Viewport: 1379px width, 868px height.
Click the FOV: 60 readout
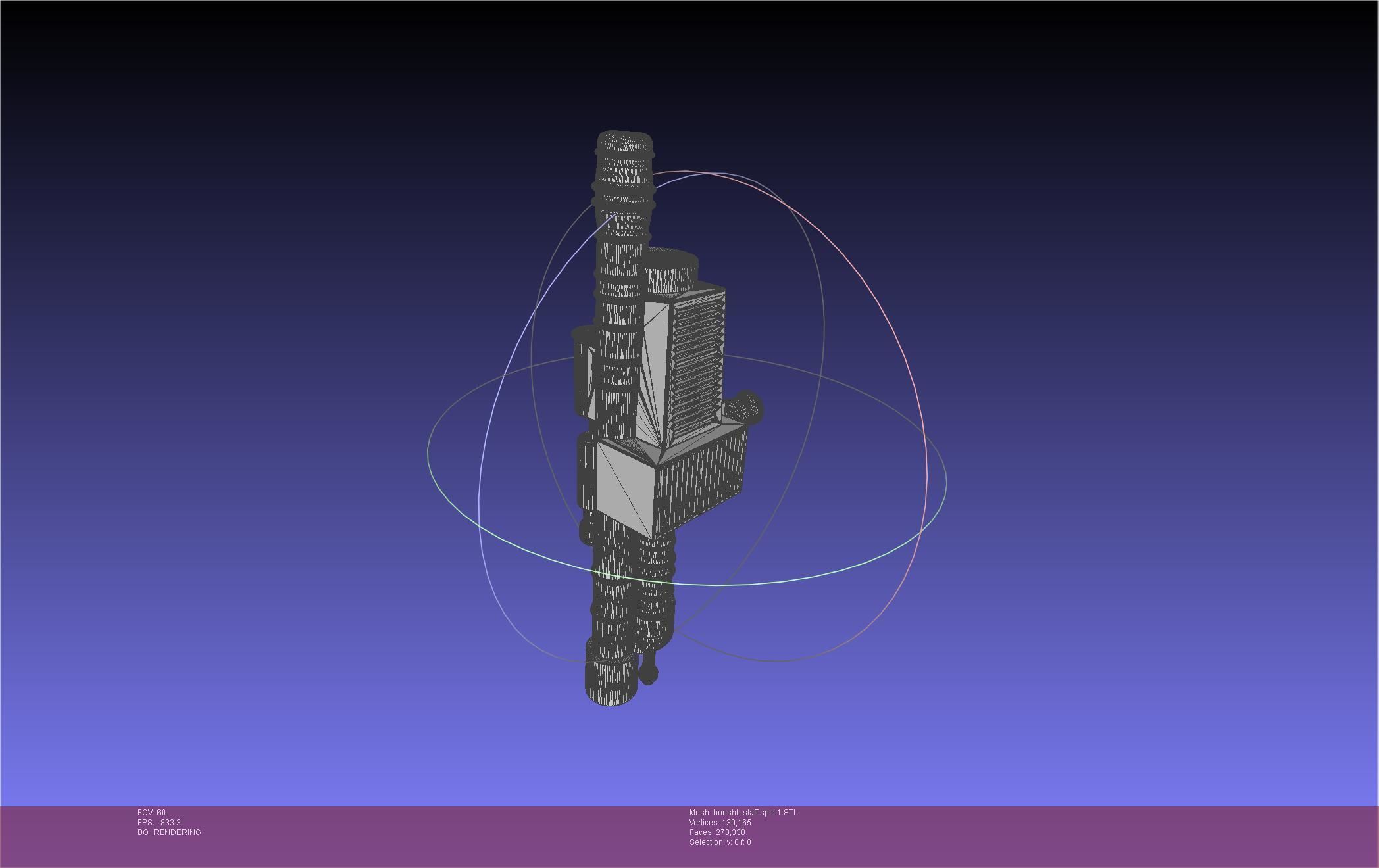pyautogui.click(x=151, y=813)
